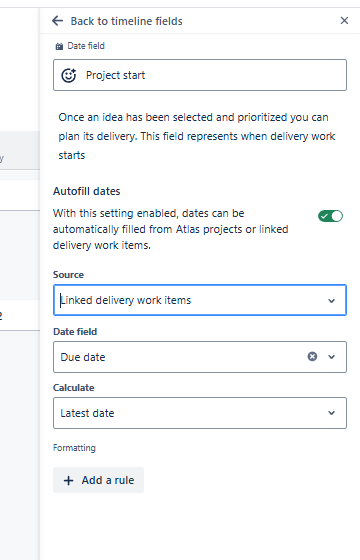The height and width of the screenshot is (560, 360).
Task: Add a rule under Formatting
Action: click(x=99, y=480)
